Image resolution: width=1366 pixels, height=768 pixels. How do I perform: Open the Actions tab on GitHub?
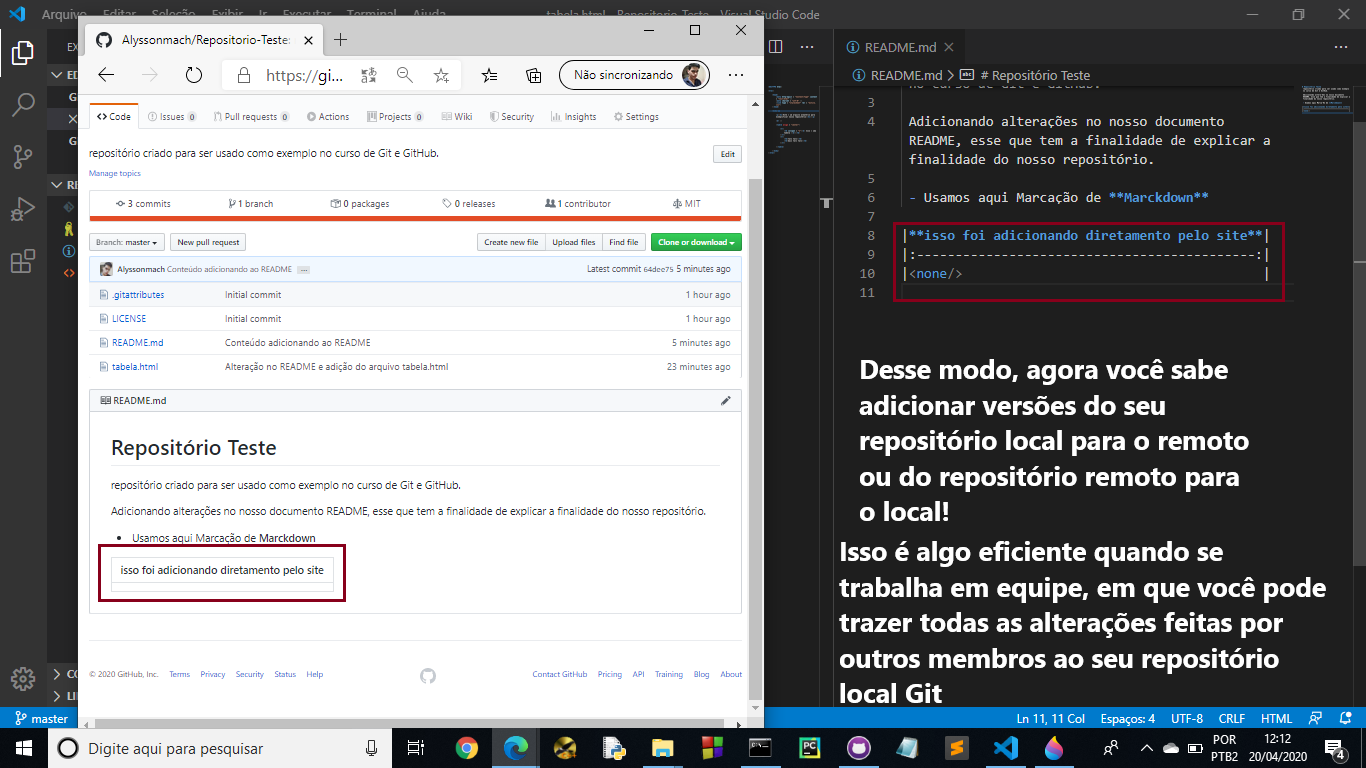tap(328, 117)
